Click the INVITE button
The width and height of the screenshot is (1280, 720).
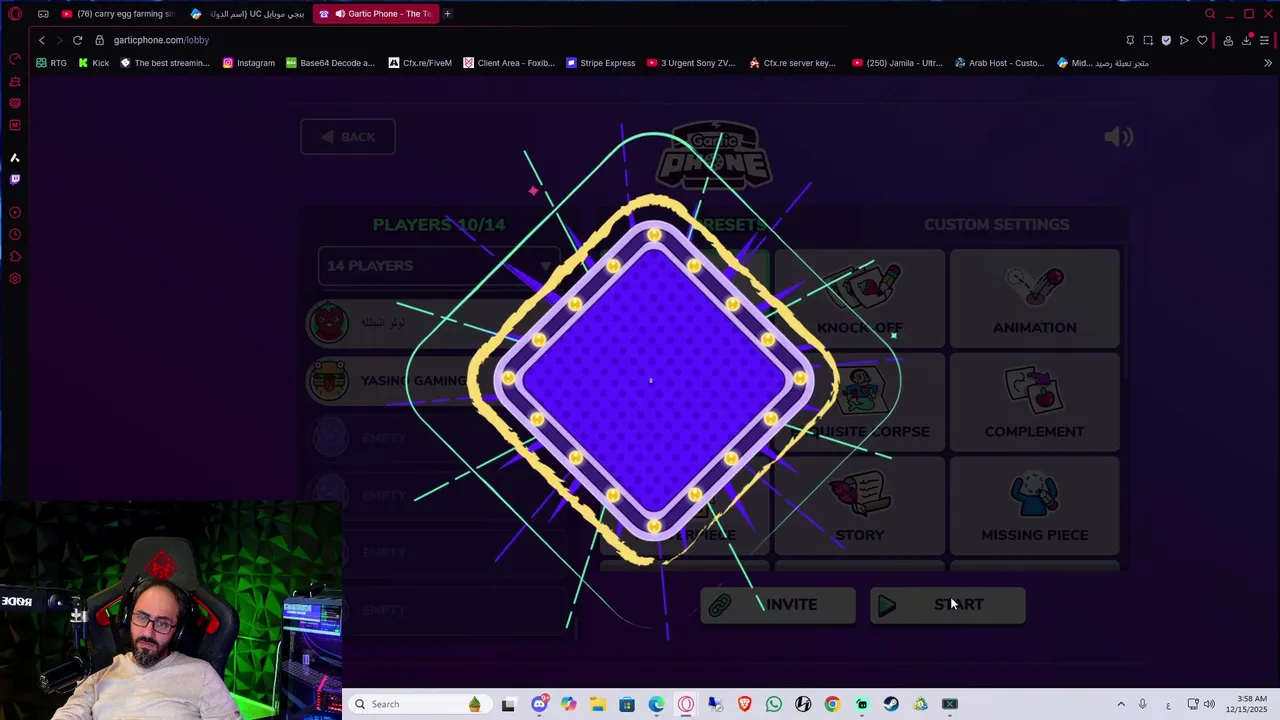(x=778, y=605)
